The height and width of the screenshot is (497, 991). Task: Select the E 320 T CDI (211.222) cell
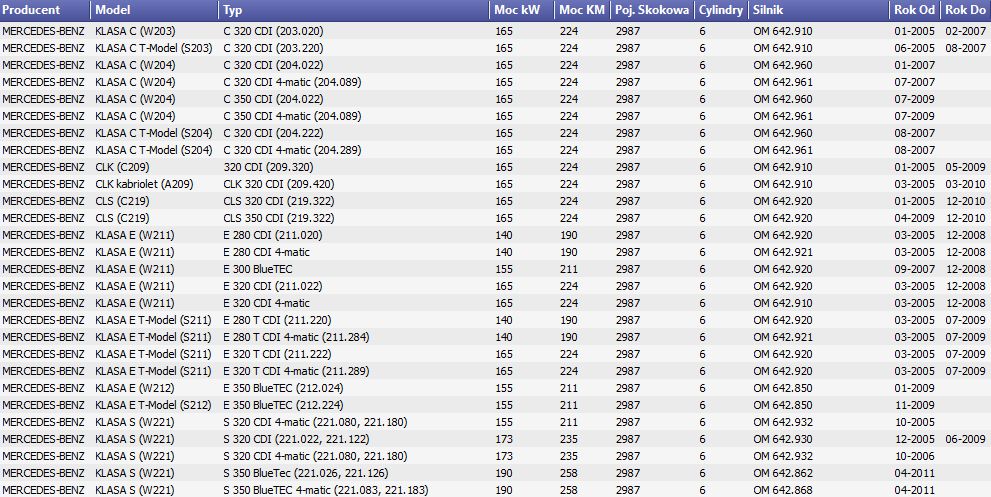[x=277, y=354]
